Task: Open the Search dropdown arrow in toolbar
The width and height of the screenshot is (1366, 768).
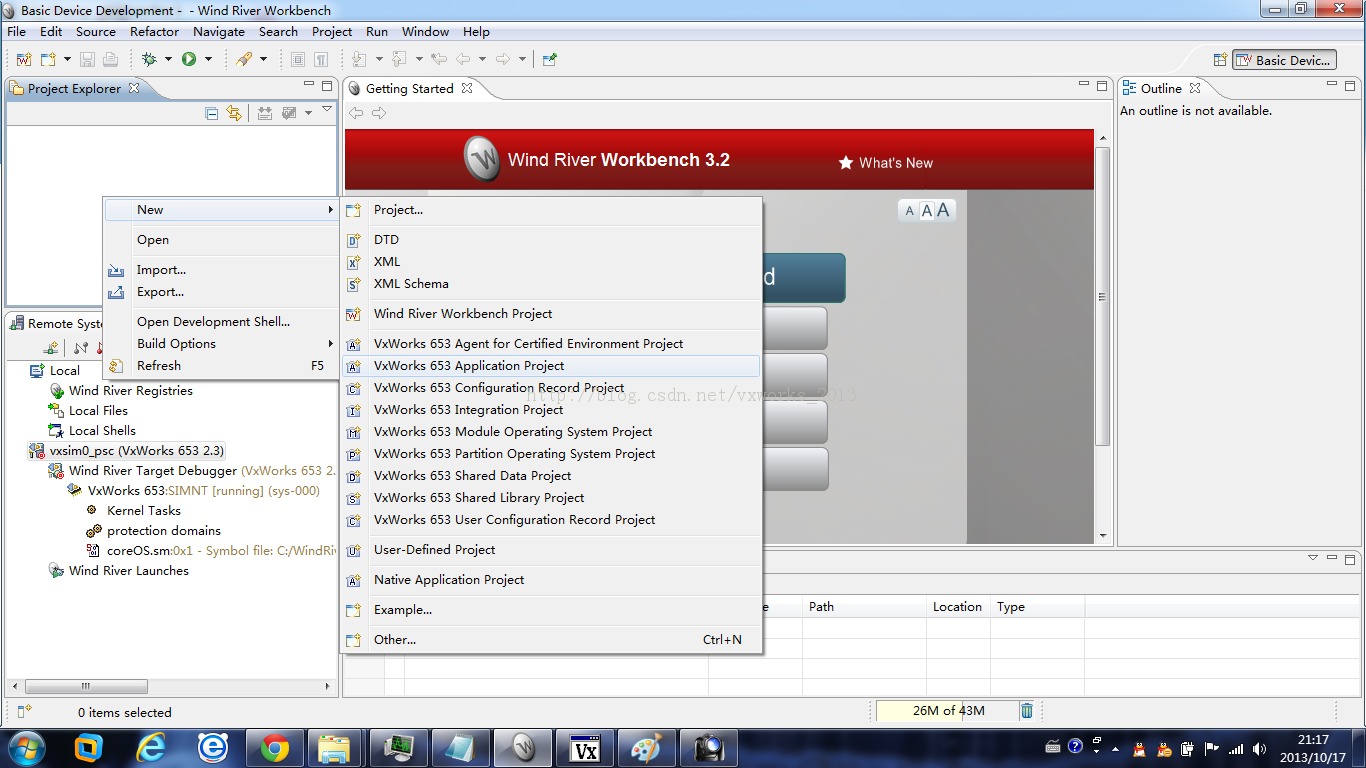Action: 263,59
